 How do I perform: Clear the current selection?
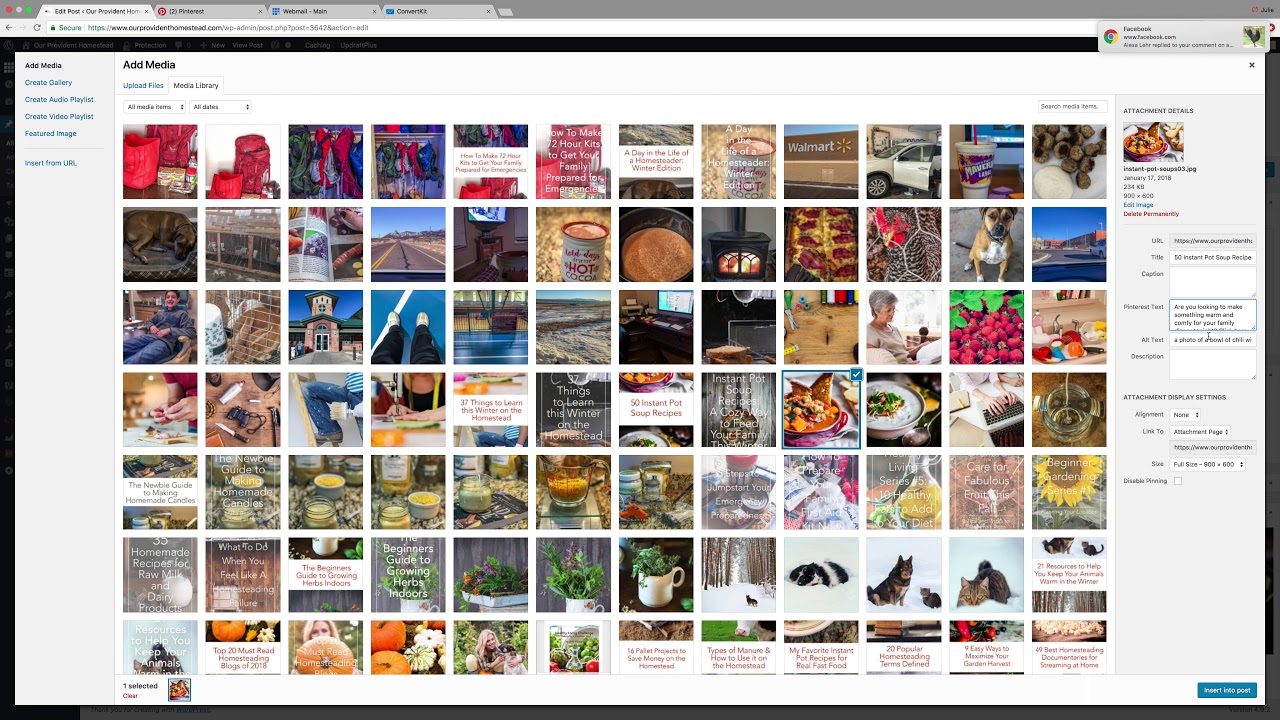[130, 696]
